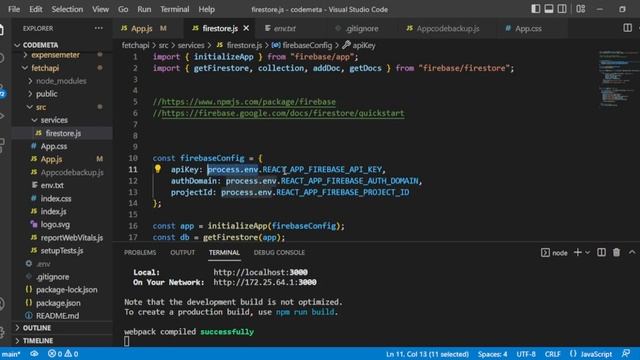Change UTF-8 encoding
Screen dimensions: 640x360
click(526, 354)
